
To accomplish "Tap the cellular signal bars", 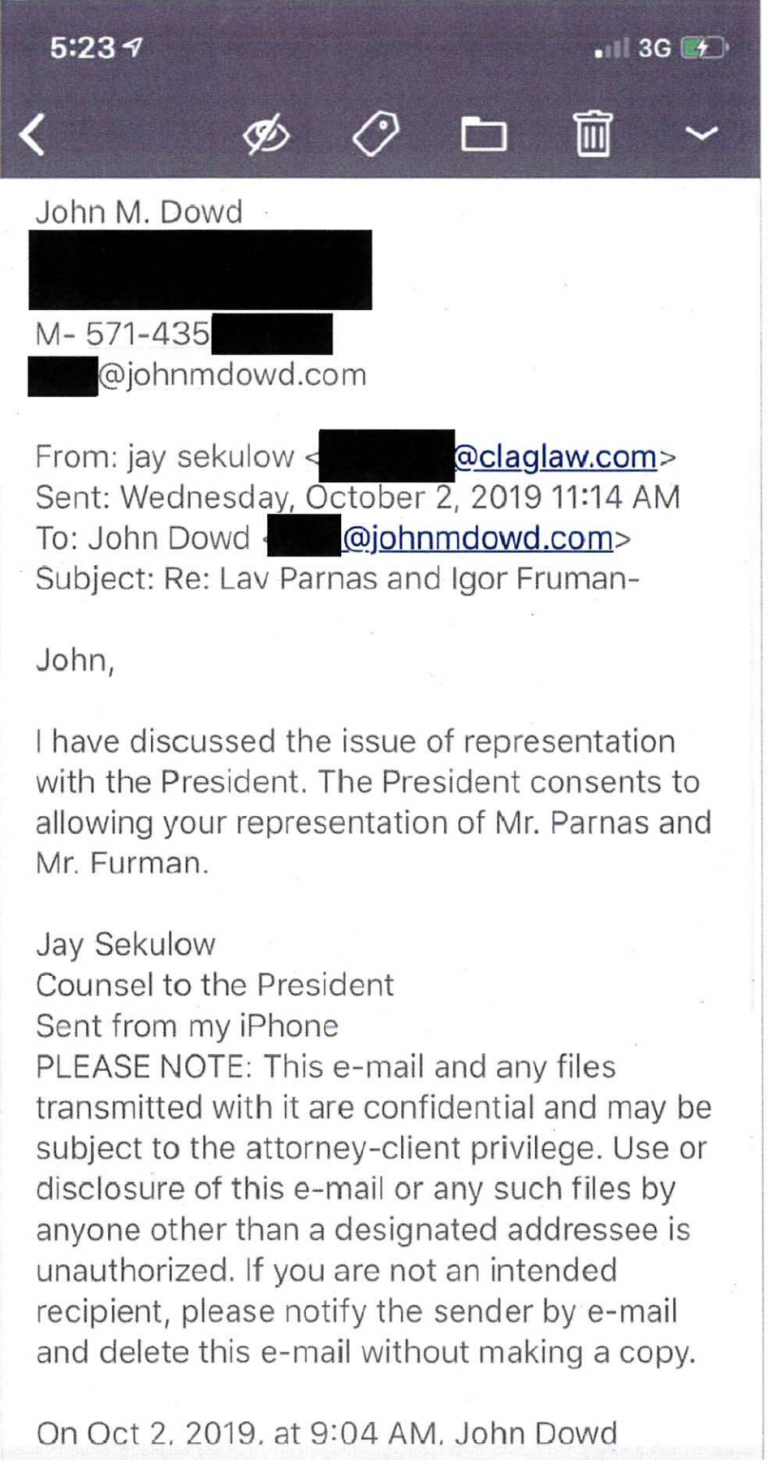I will click(612, 48).
